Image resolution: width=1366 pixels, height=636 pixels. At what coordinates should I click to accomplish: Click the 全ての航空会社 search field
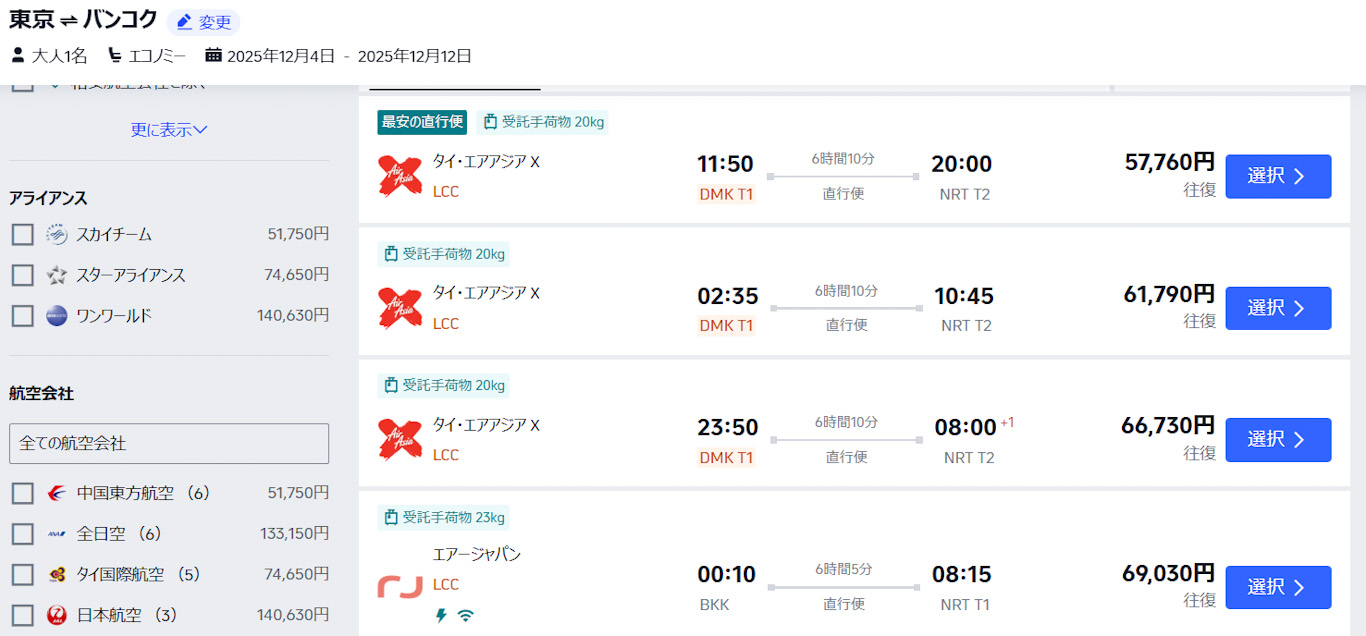click(169, 443)
